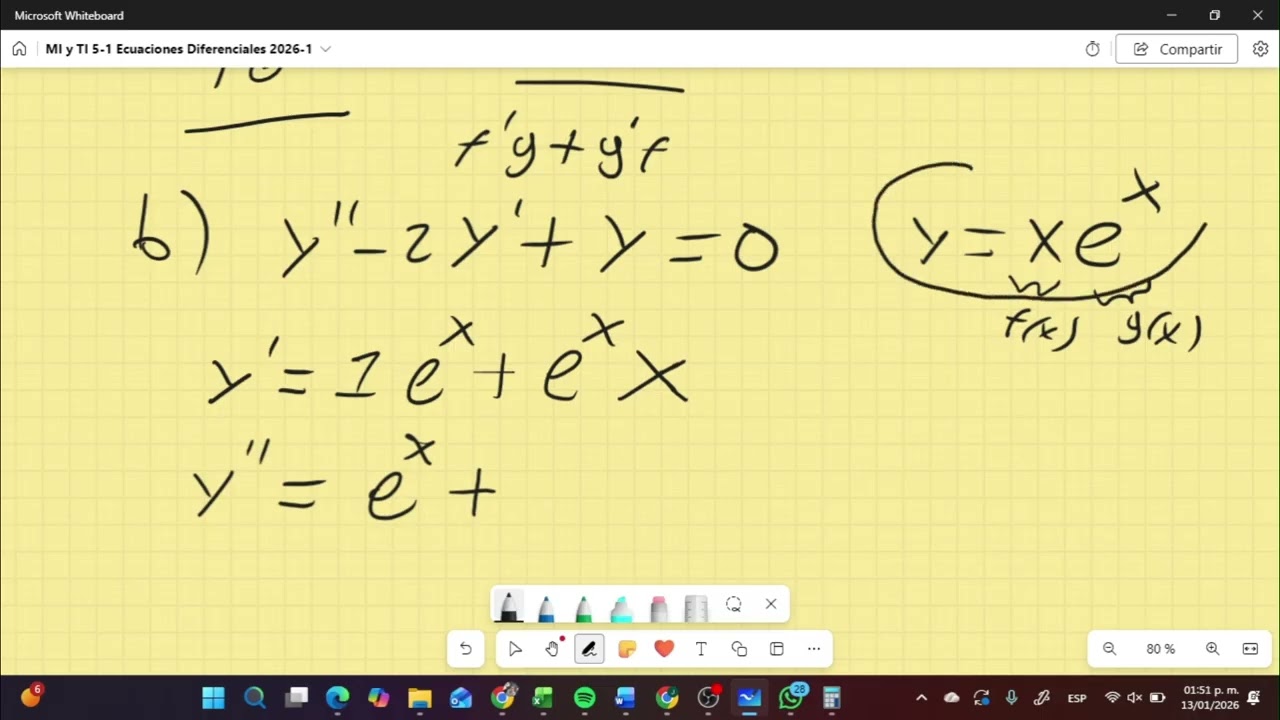Select the board title 'MI y TI 5-1 Ecuaciones Diferenciales 2026-1'
The width and height of the screenshot is (1280, 720).
(x=179, y=49)
